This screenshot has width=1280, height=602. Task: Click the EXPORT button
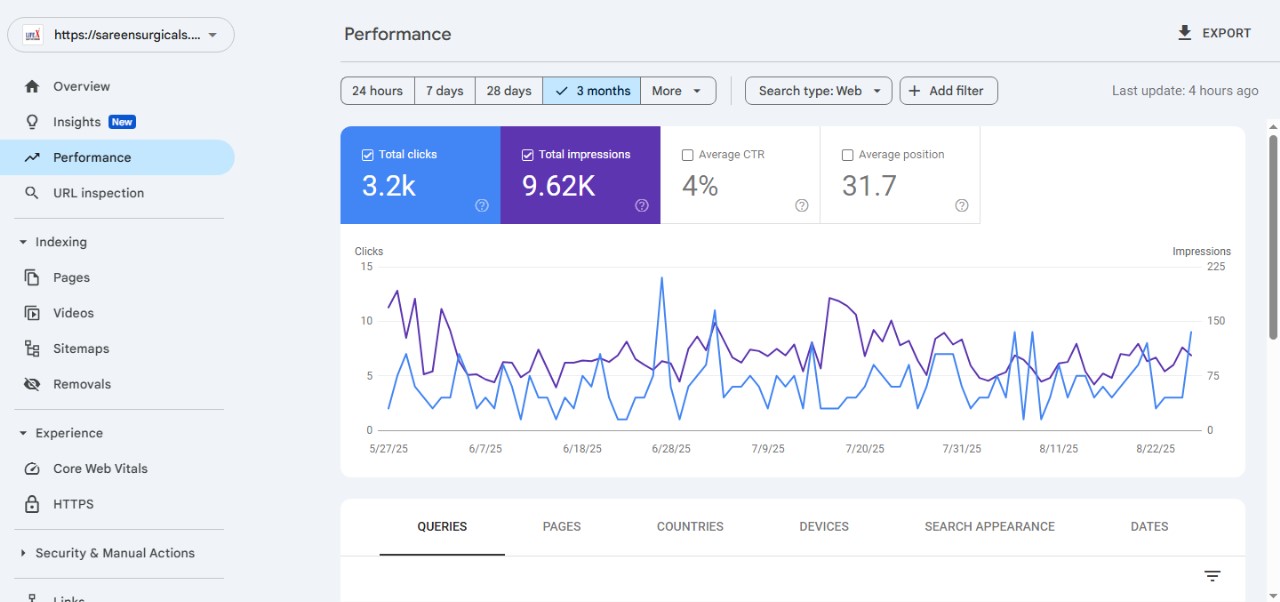(x=1215, y=32)
